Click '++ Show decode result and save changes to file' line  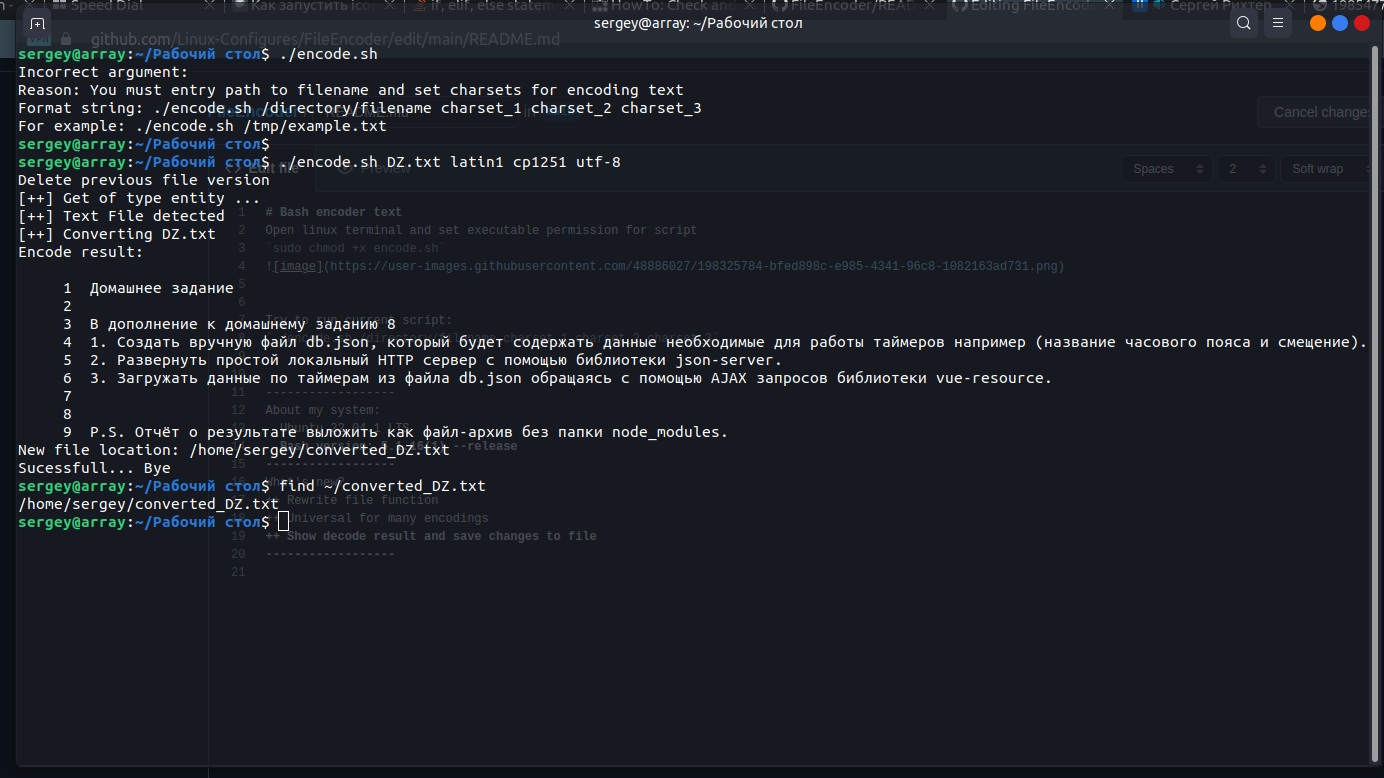pyautogui.click(x=431, y=536)
